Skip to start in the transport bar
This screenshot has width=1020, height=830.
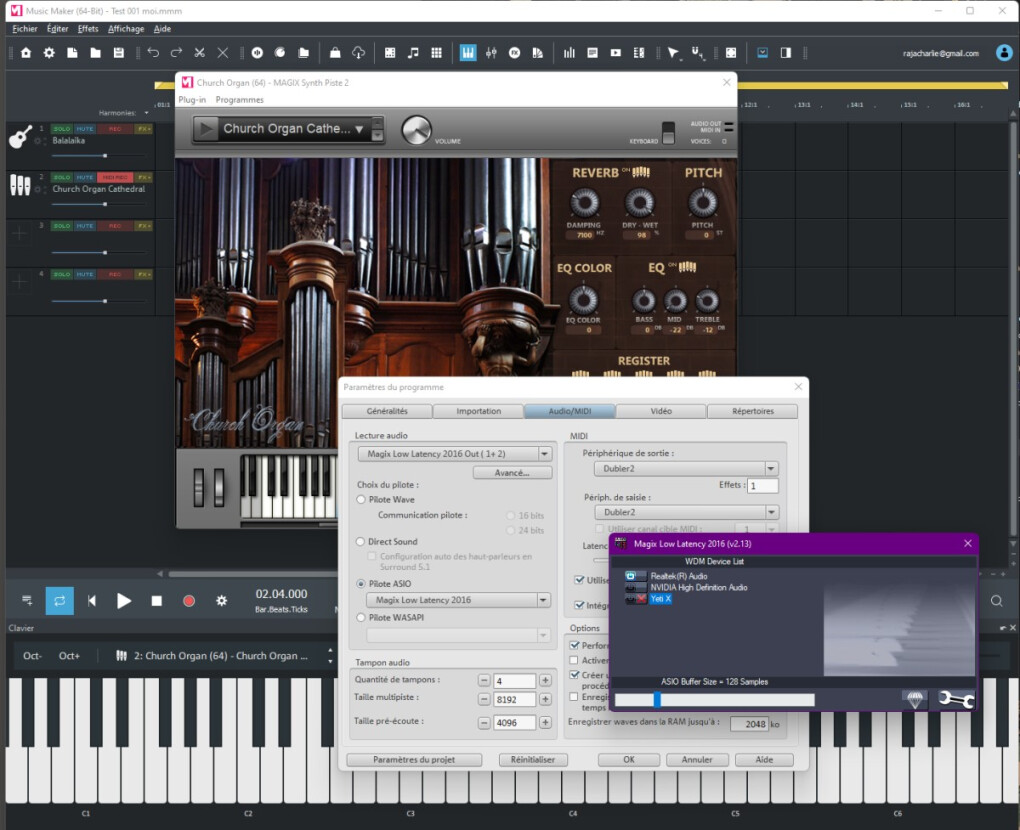point(92,600)
